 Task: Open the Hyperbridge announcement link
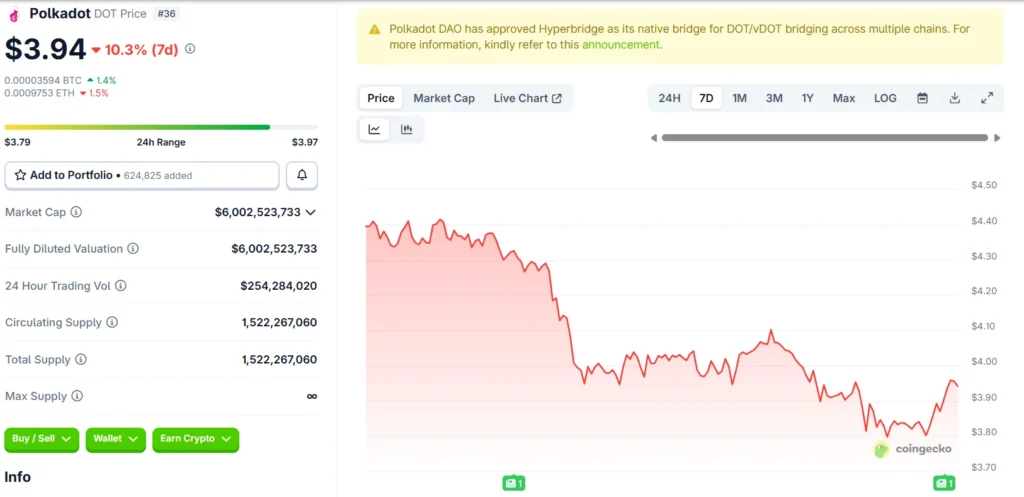point(620,45)
